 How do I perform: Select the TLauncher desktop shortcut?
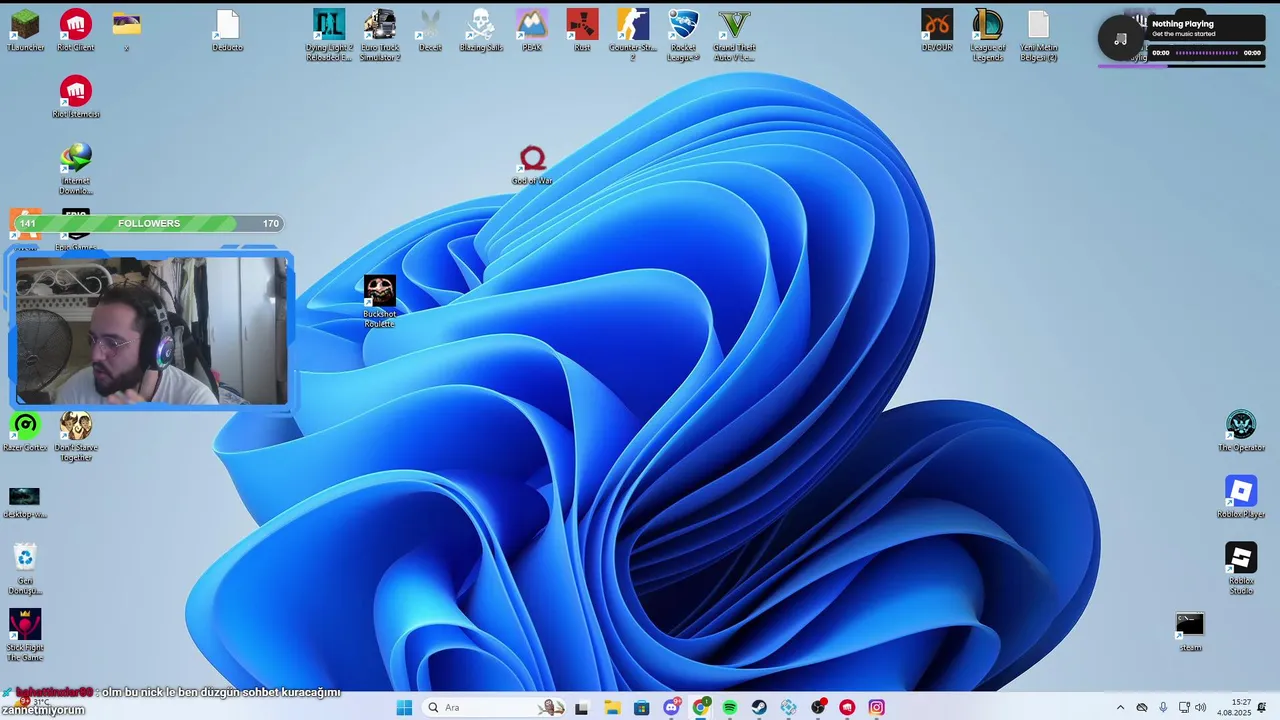tap(25, 30)
